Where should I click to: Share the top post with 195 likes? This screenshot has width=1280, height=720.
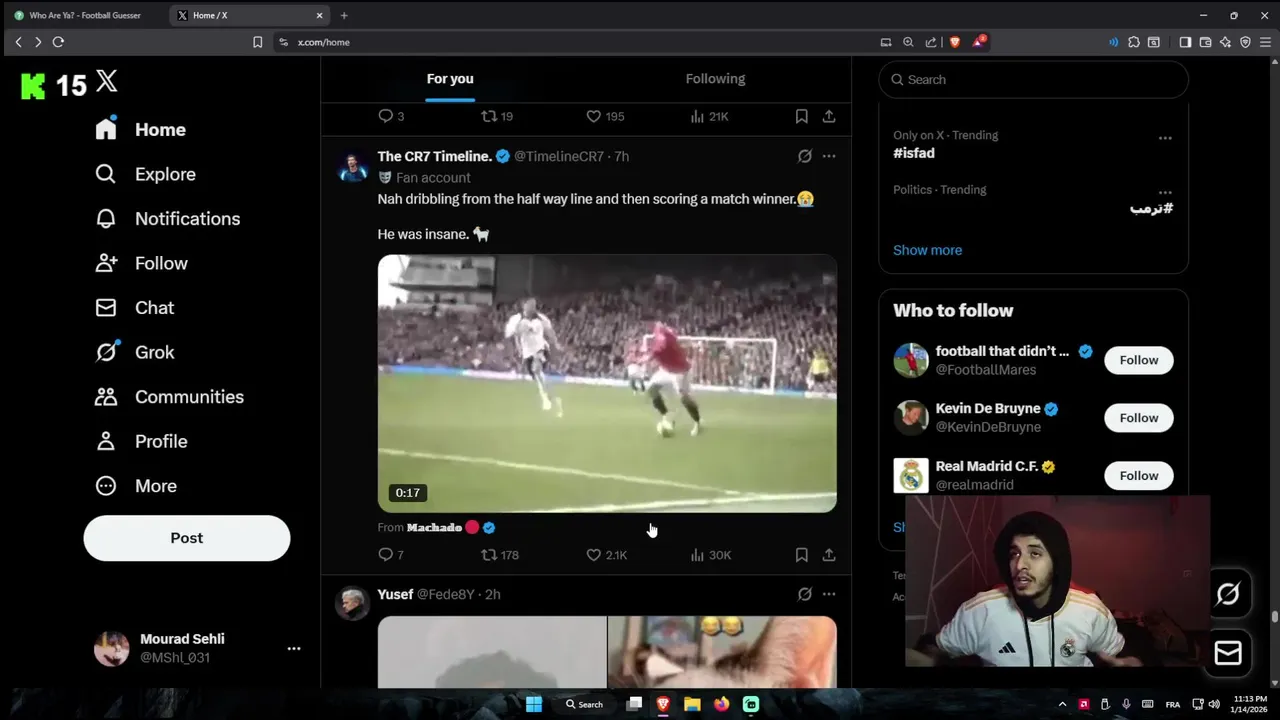tap(829, 117)
